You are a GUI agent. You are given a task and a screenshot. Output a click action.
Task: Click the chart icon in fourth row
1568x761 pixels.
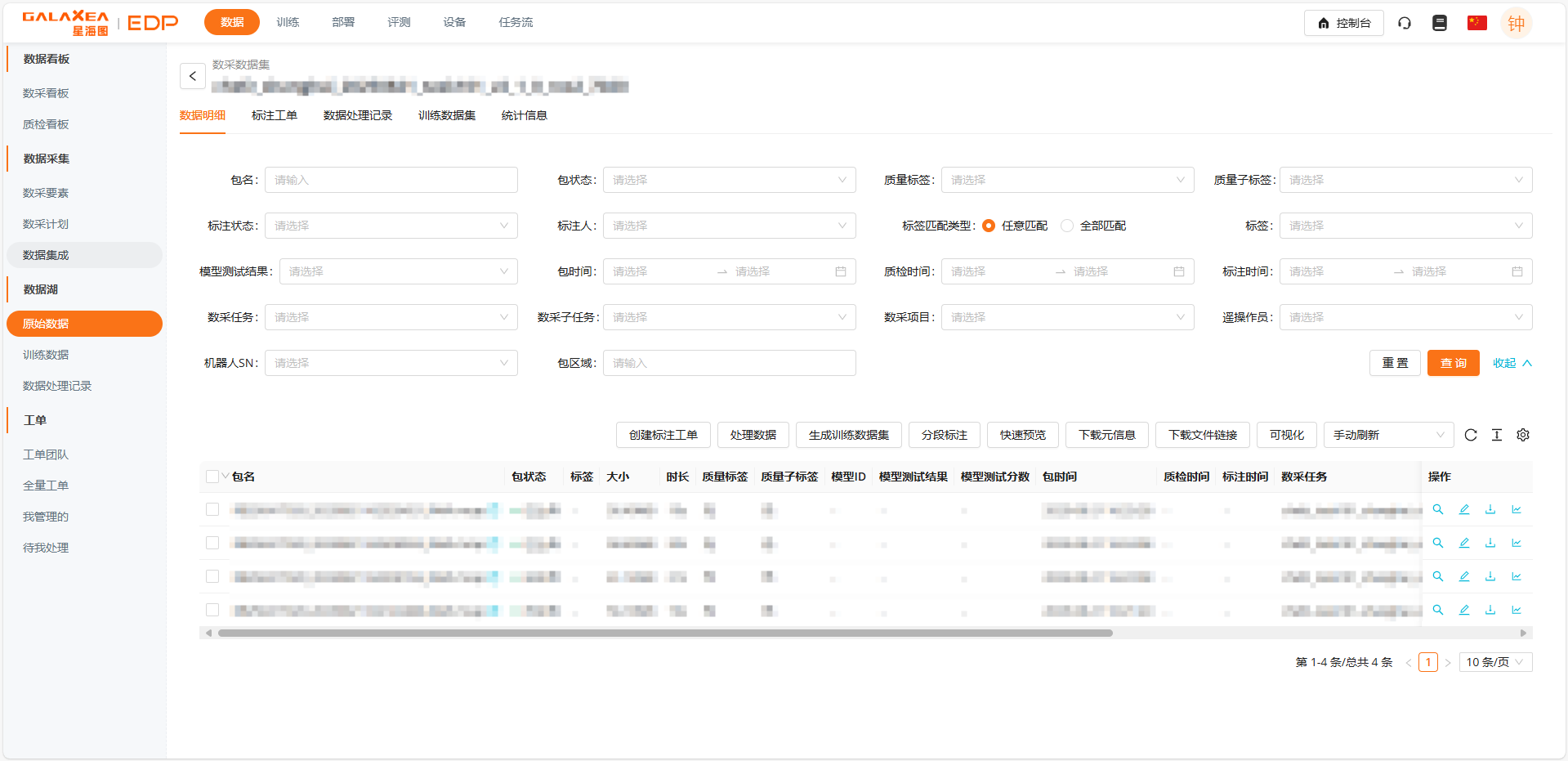(1517, 610)
